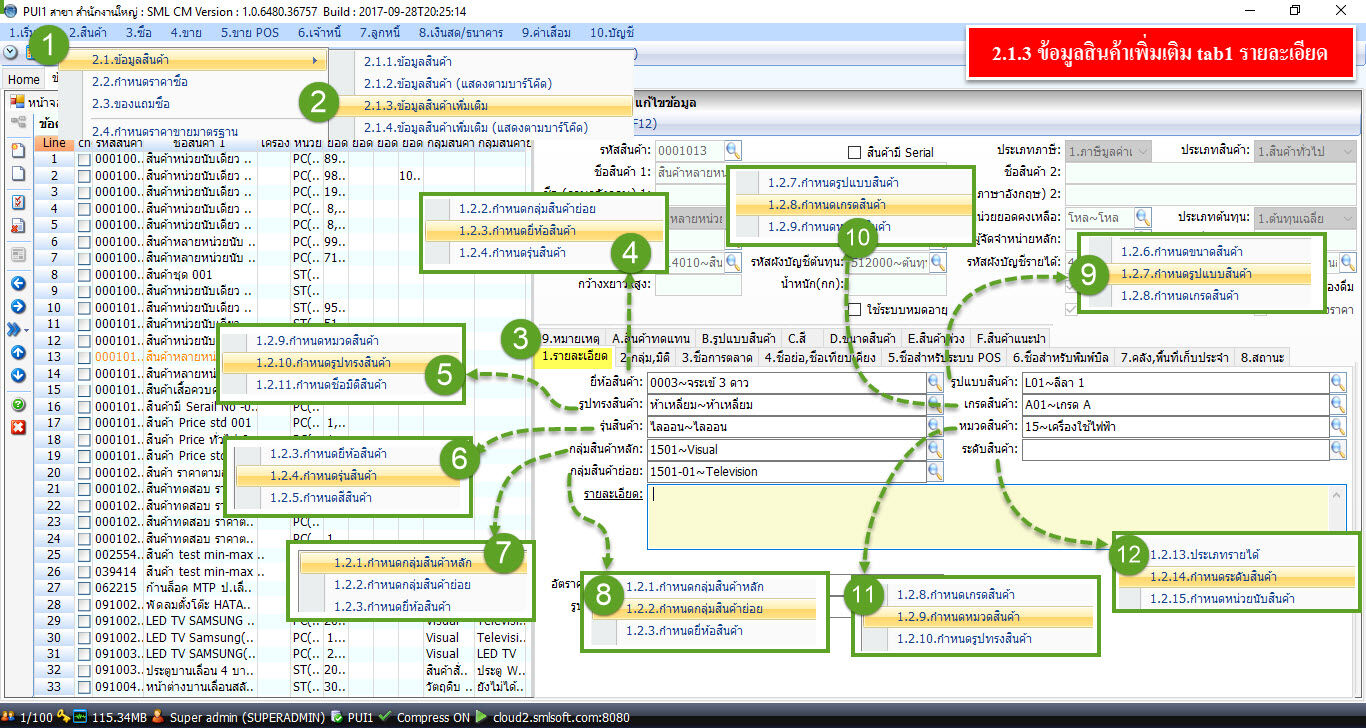Click the tree structure icon atop left toolbar
This screenshot has width=1366, height=728.
coord(18,122)
